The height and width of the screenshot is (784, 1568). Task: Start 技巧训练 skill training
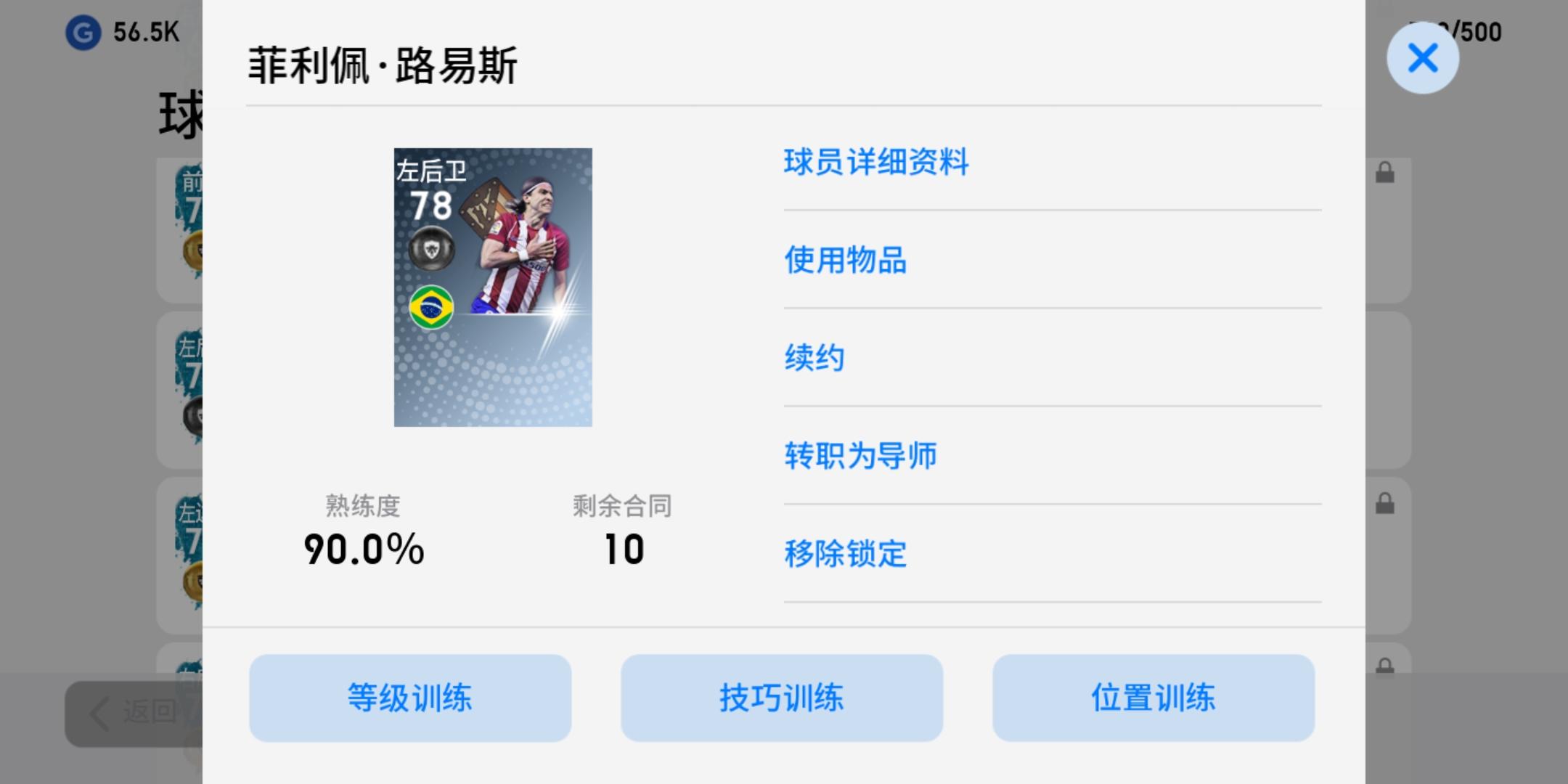click(x=782, y=698)
